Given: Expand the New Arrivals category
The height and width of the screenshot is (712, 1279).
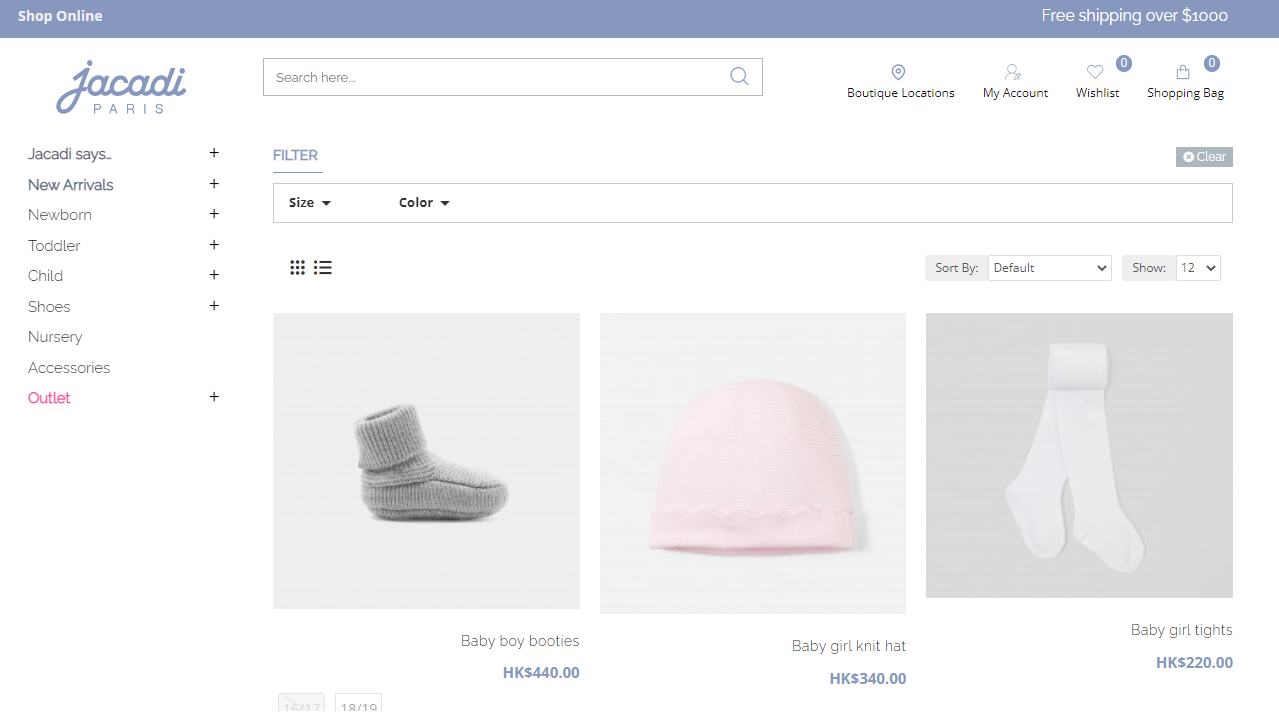Looking at the screenshot, I should point(214,184).
